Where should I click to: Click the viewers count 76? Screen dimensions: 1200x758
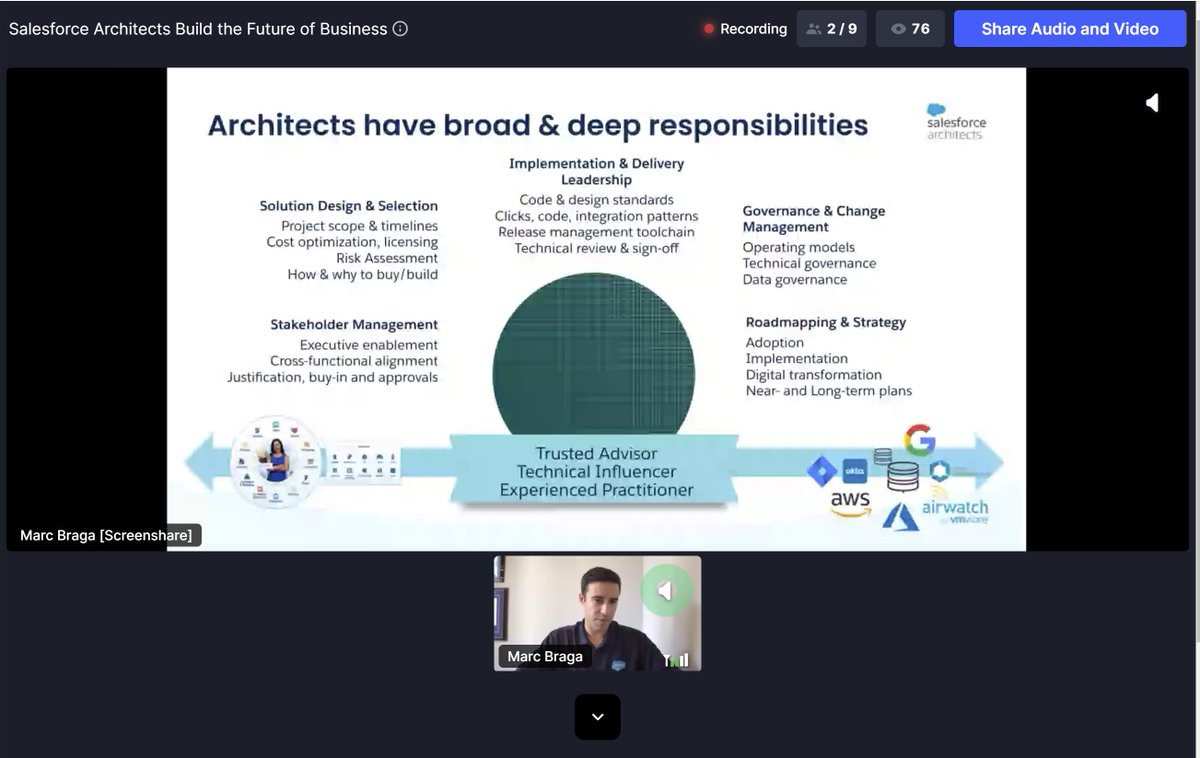point(910,29)
